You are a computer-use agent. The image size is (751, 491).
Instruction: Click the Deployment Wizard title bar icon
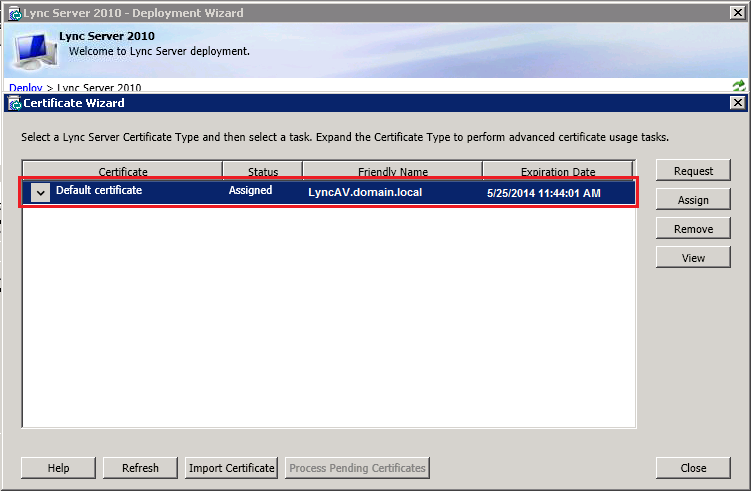coord(15,13)
